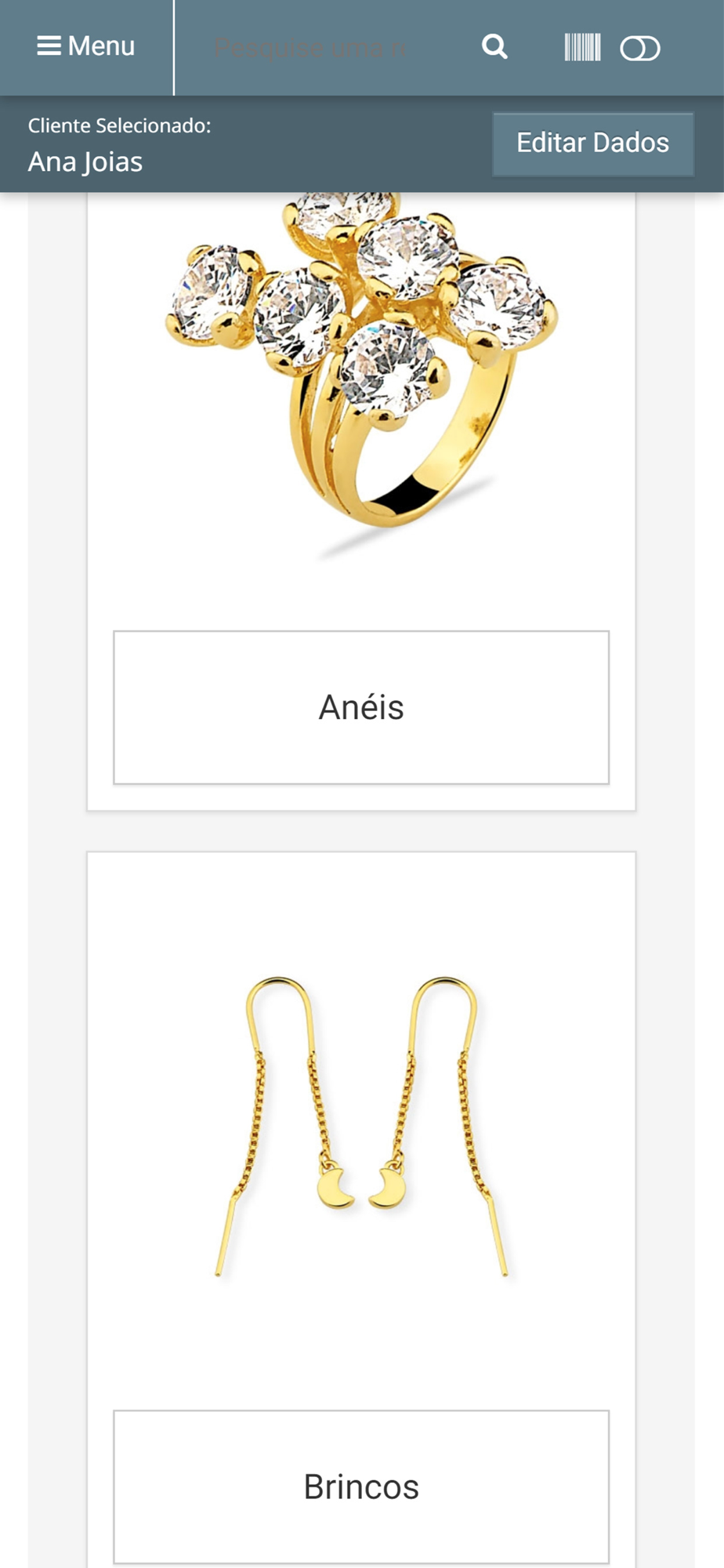Image resolution: width=724 pixels, height=1568 pixels.
Task: Click the Menu text label
Action: click(x=101, y=46)
